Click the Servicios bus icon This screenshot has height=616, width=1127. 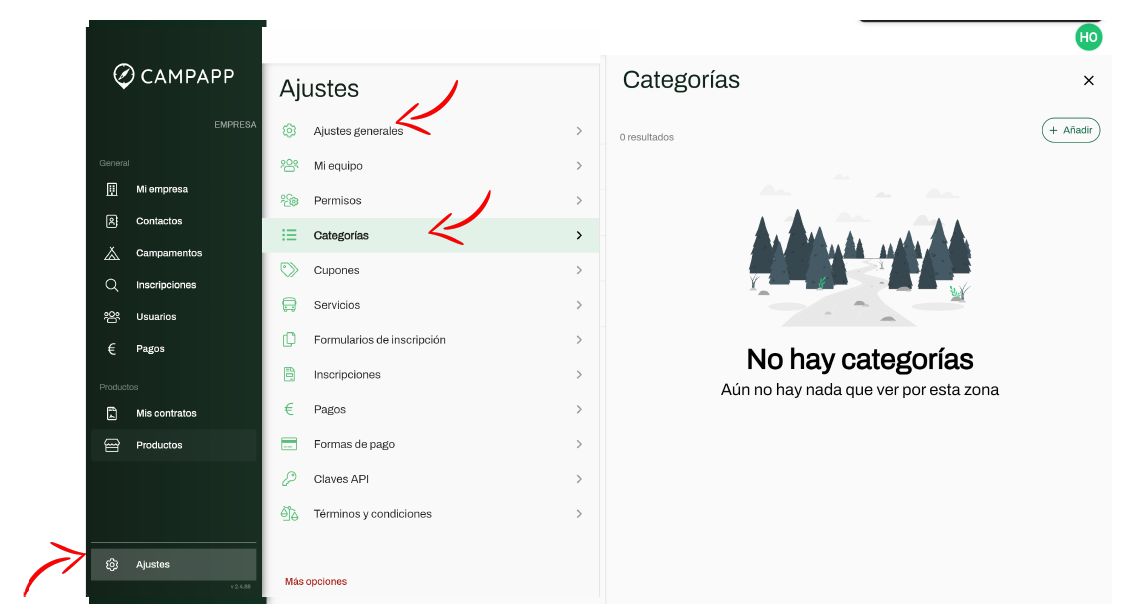coord(289,305)
